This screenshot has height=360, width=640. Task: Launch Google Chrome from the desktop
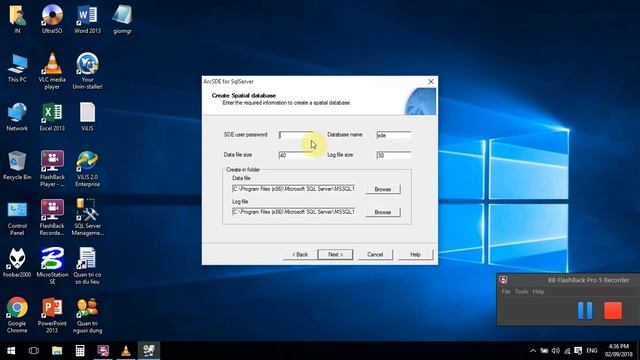pyautogui.click(x=17, y=315)
